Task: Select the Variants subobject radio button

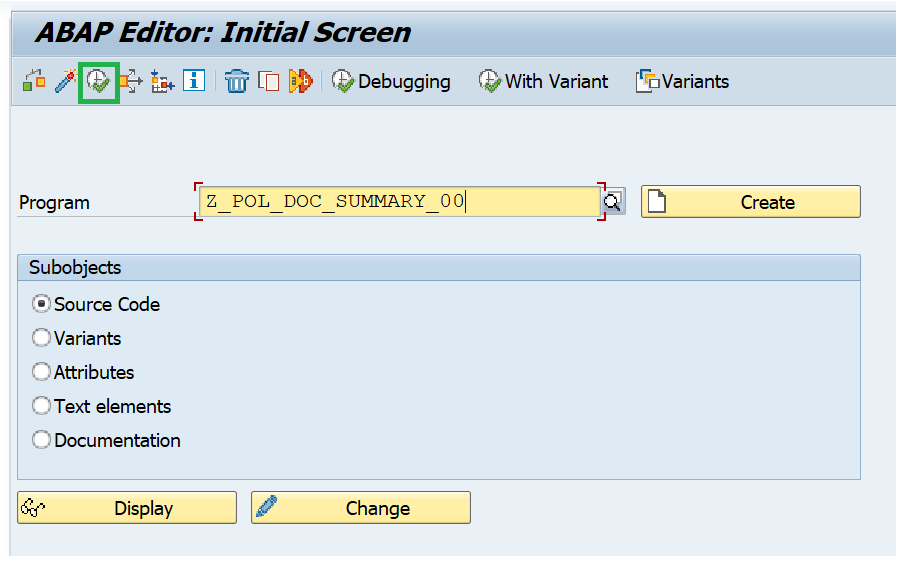Action: point(41,338)
